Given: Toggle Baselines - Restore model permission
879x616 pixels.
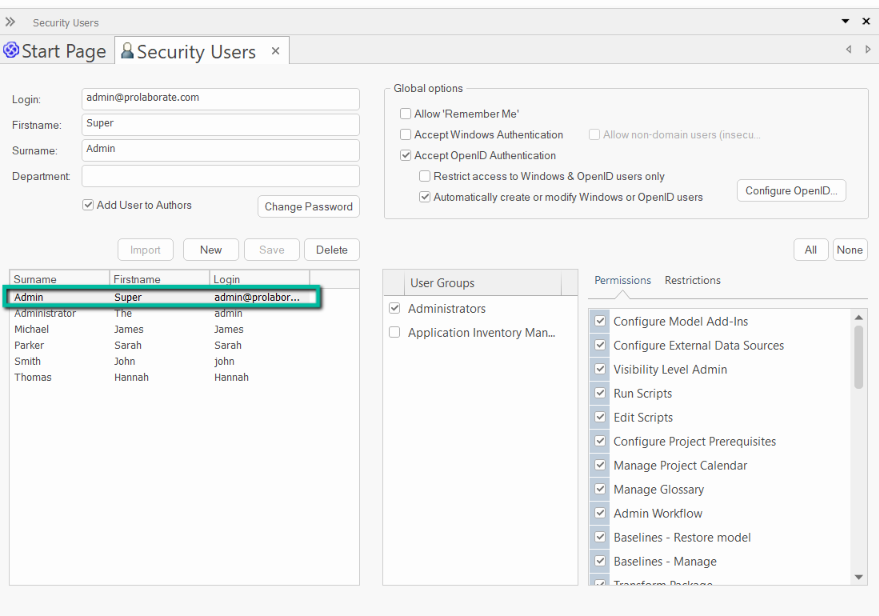Looking at the screenshot, I should pyautogui.click(x=600, y=537).
